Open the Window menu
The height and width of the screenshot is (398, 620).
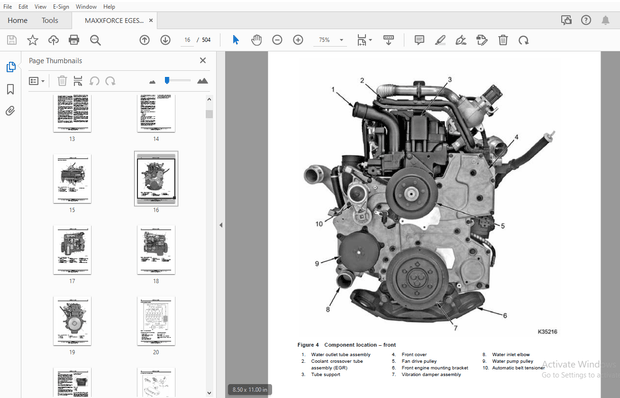coord(86,7)
